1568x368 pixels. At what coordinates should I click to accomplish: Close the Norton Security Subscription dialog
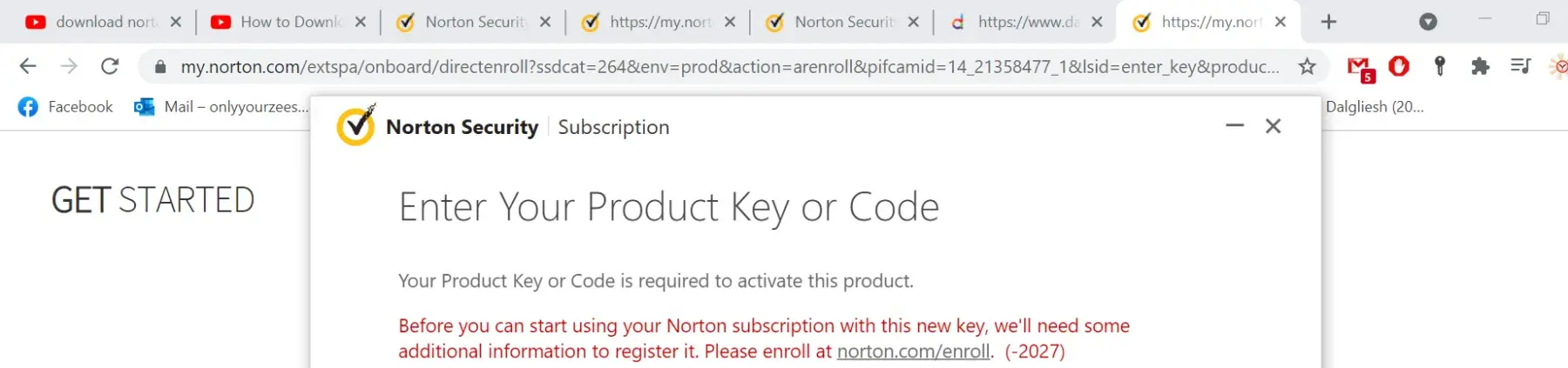pyautogui.click(x=1274, y=126)
